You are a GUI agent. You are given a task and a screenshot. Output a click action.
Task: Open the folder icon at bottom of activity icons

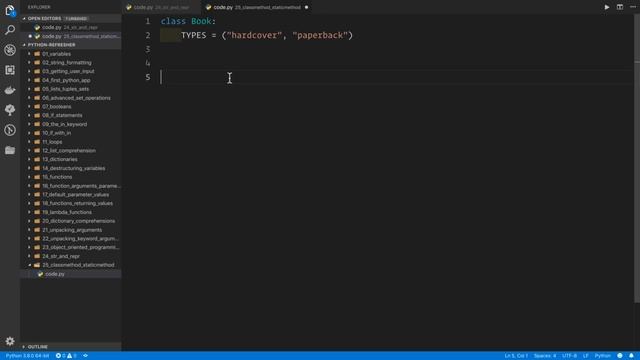point(10,150)
